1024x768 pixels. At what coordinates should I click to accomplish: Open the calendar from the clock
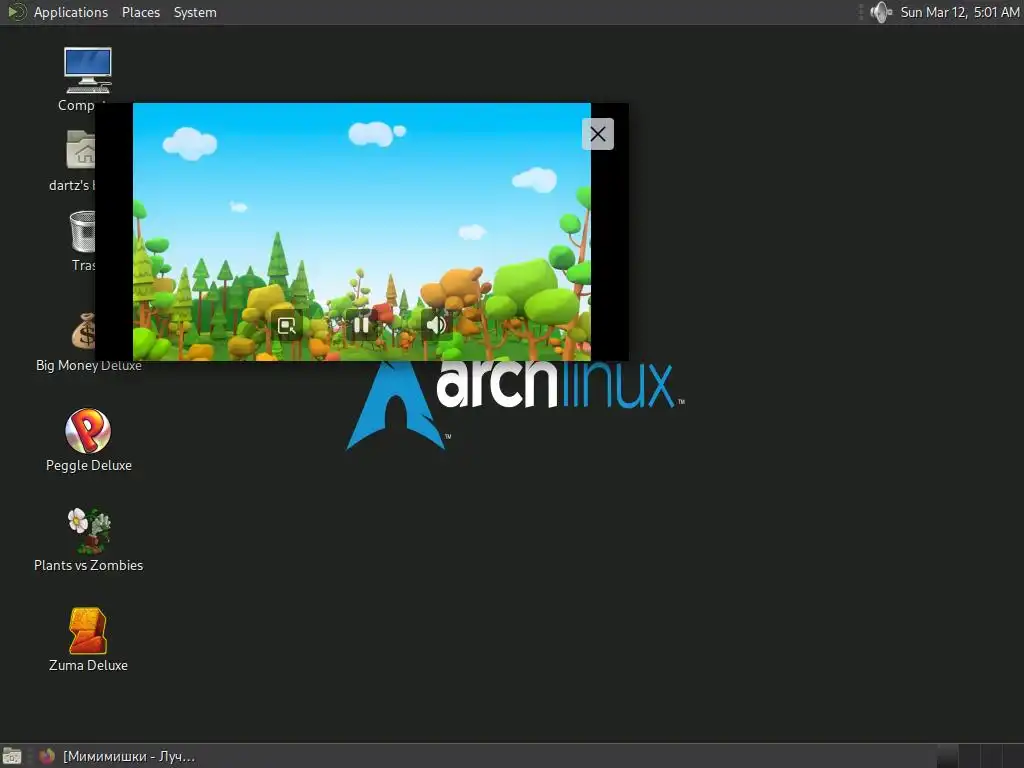pyautogui.click(x=959, y=12)
